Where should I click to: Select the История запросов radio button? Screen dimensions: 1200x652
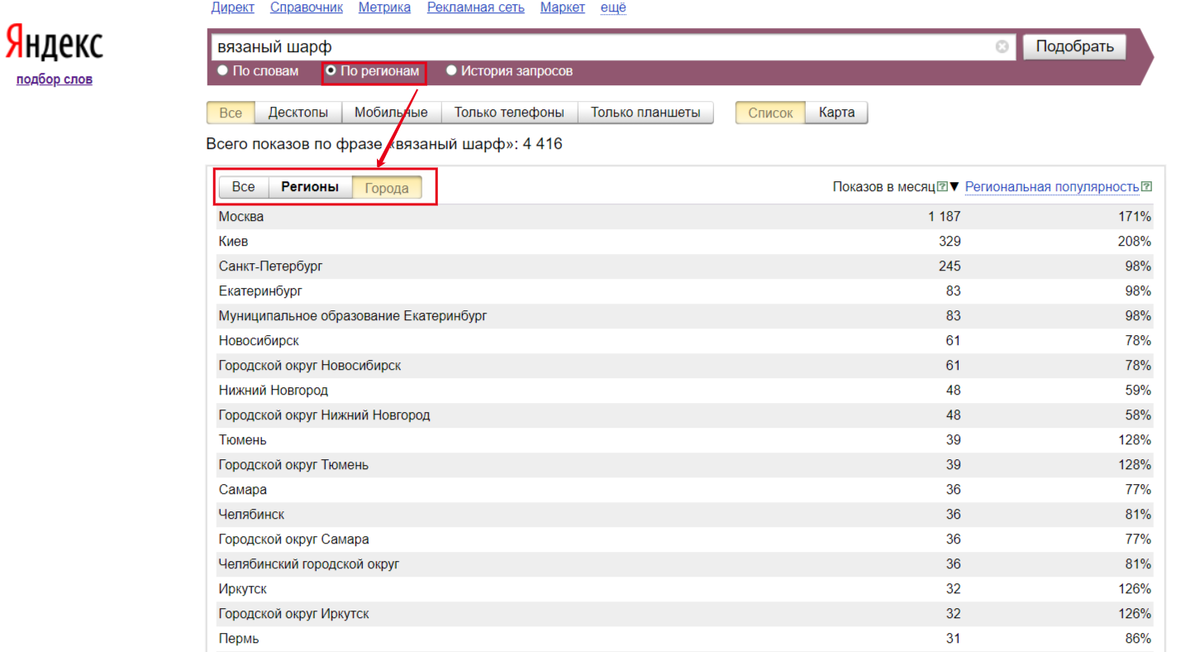[451, 71]
